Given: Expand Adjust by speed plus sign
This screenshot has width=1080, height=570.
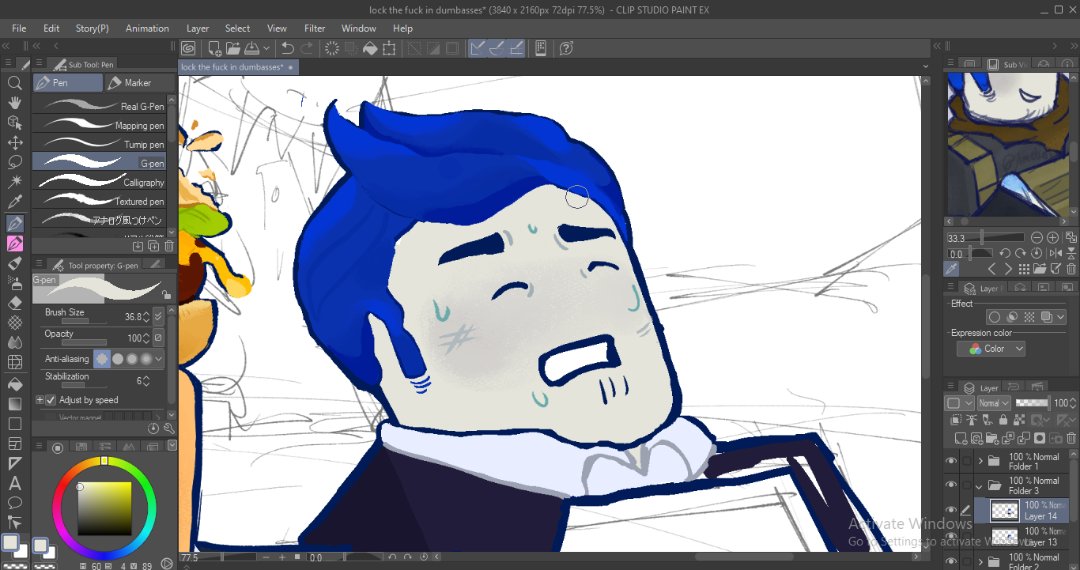Looking at the screenshot, I should coord(40,400).
